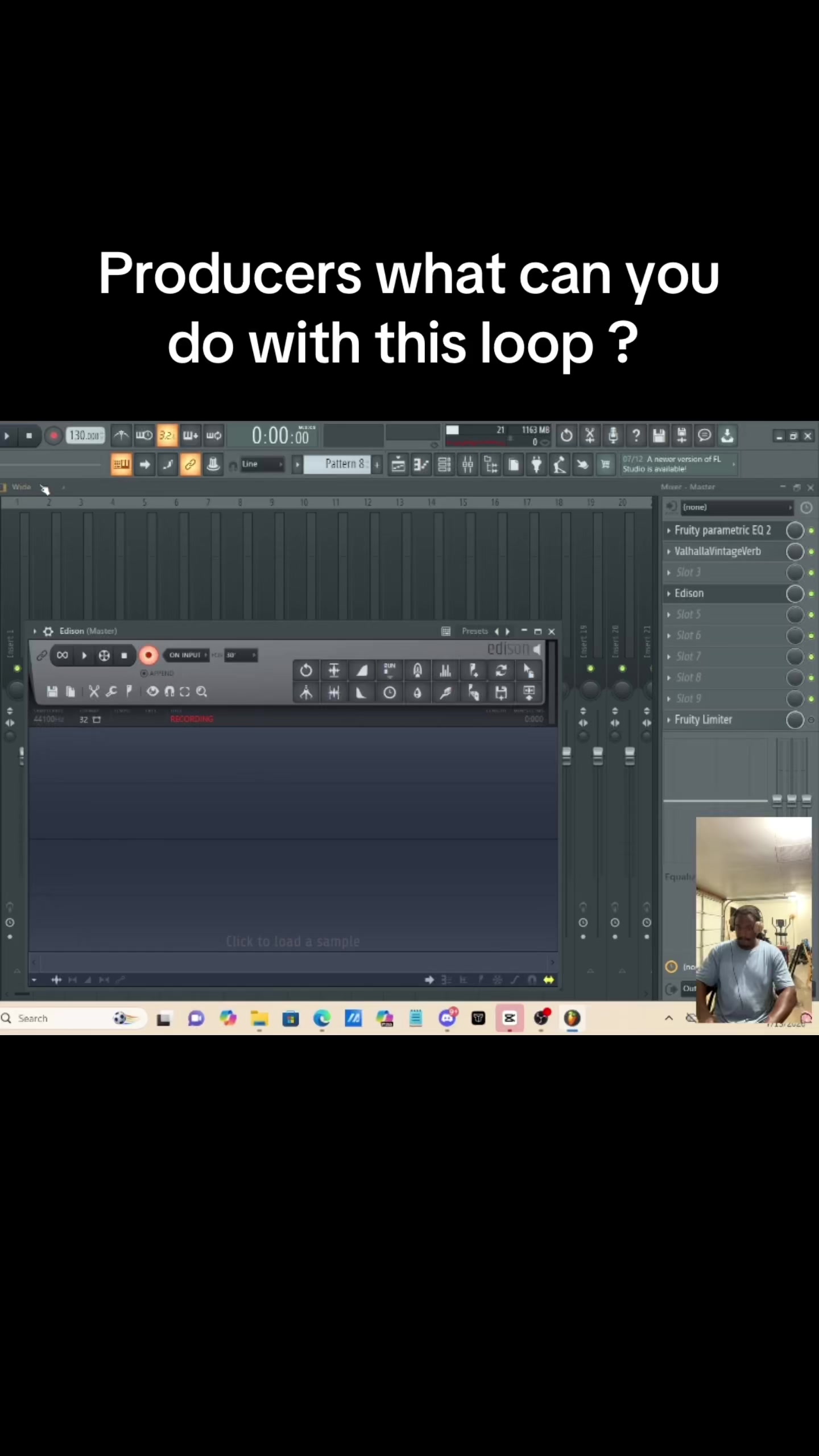This screenshot has width=819, height=1456.
Task: Toggle the metronome button in toolbar
Action: pyautogui.click(x=121, y=436)
